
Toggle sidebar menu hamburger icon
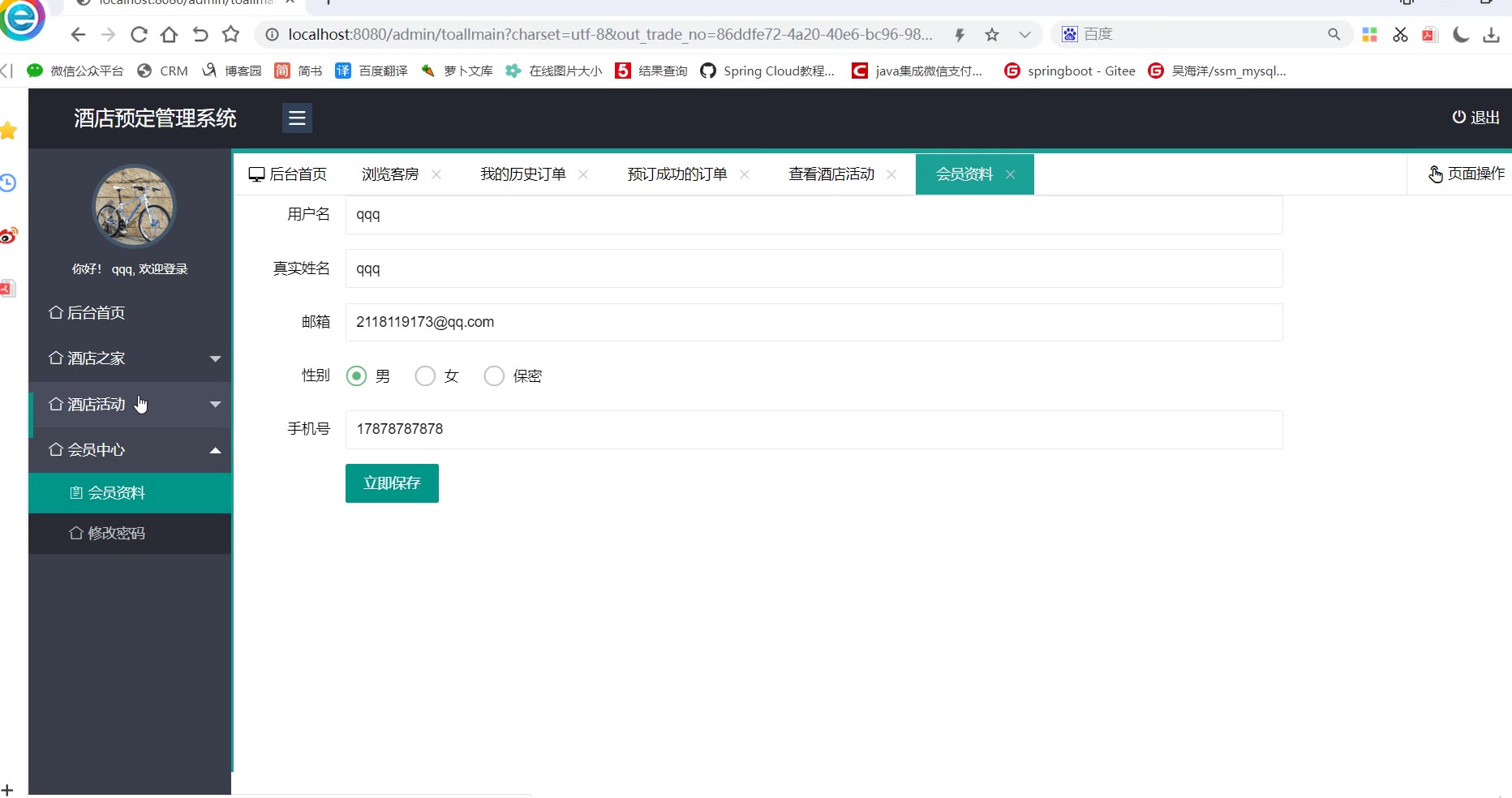click(x=297, y=118)
